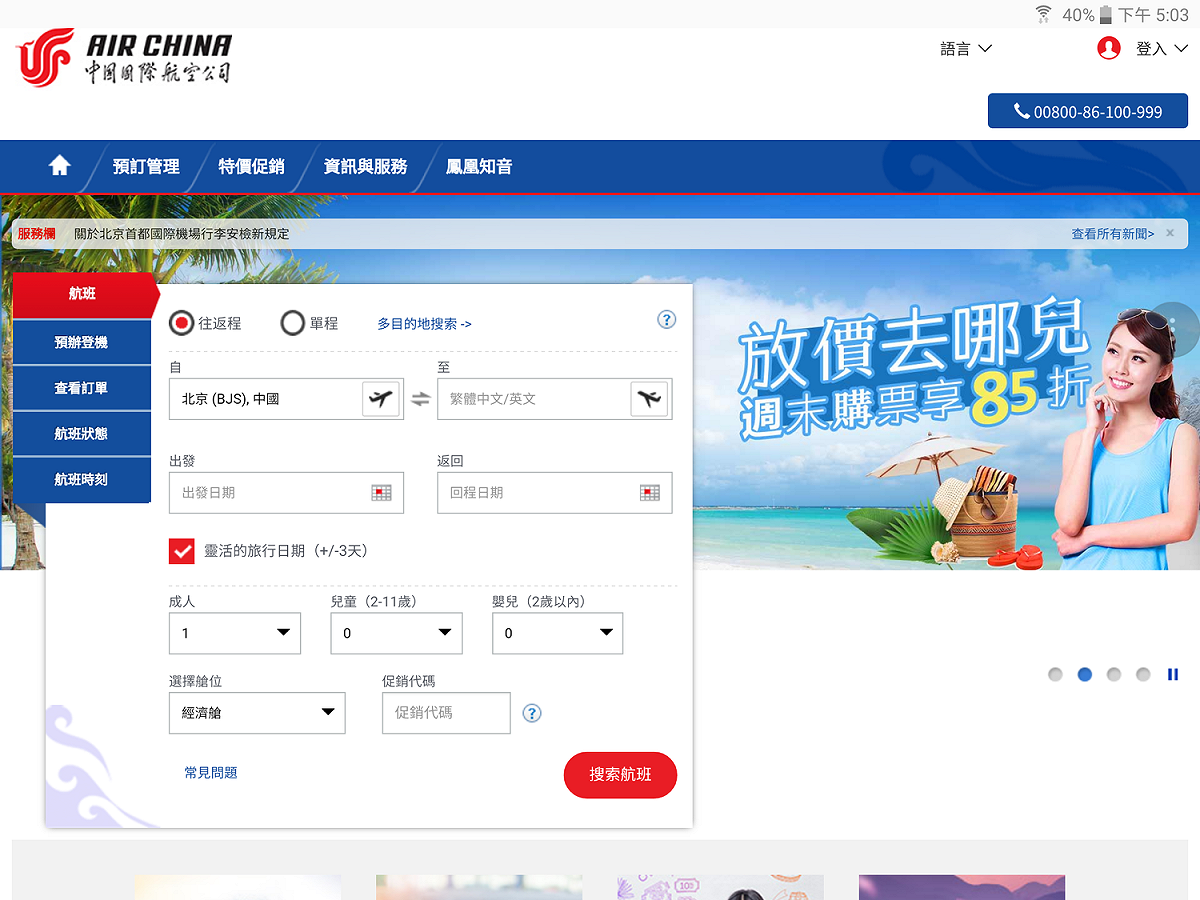Open news about 北京首都國際機場行李安檢新規定

point(182,233)
